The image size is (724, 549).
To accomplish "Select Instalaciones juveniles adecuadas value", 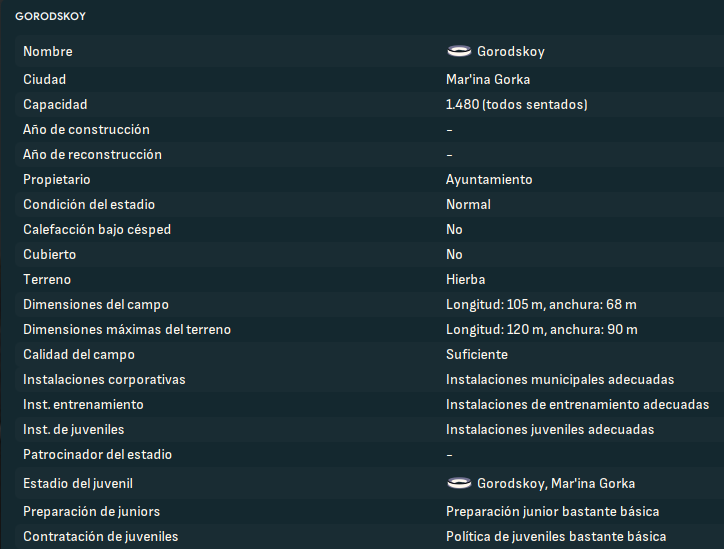I will (x=550, y=429).
